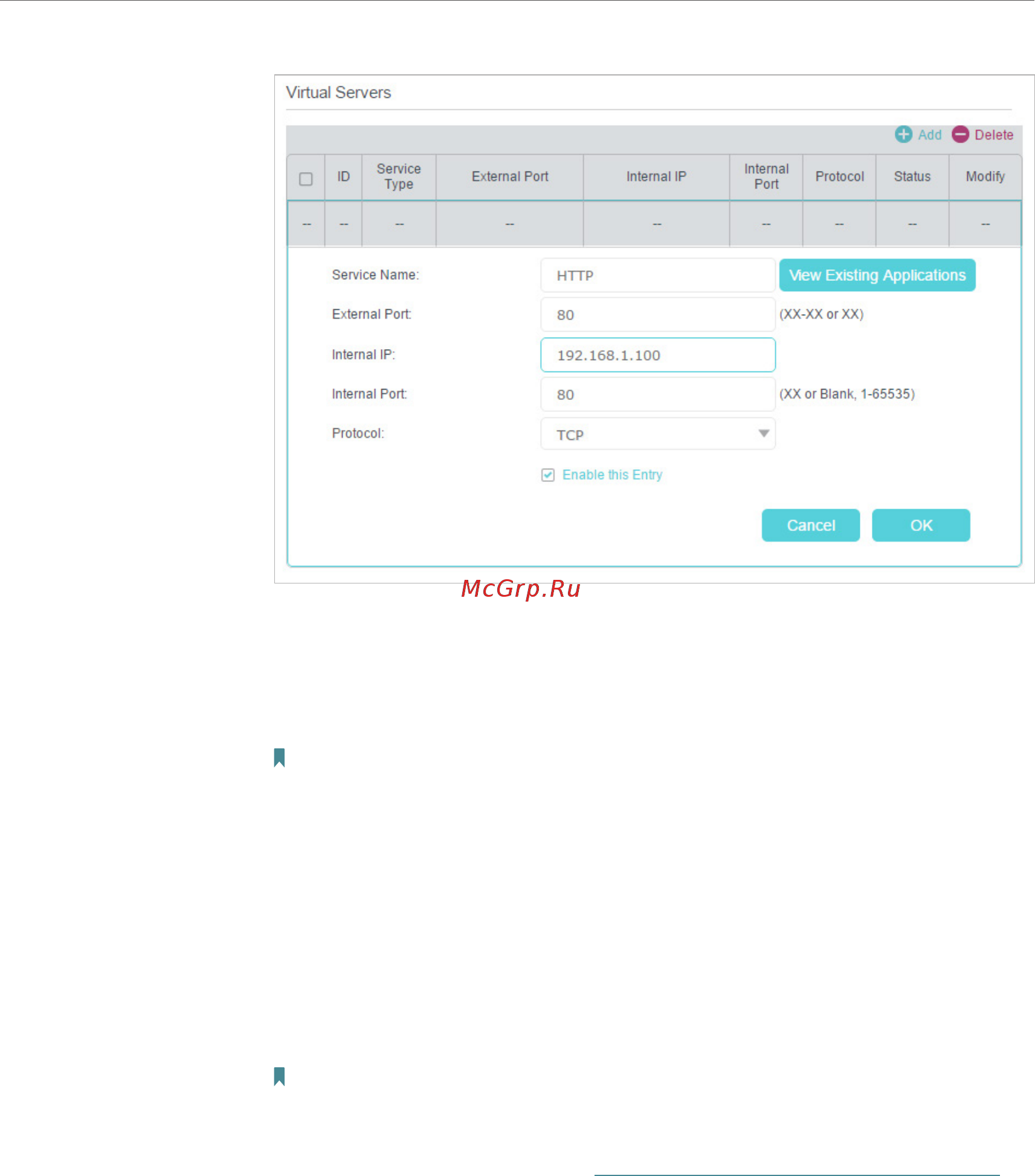
Task: Click the Cancel button
Action: coord(811,525)
